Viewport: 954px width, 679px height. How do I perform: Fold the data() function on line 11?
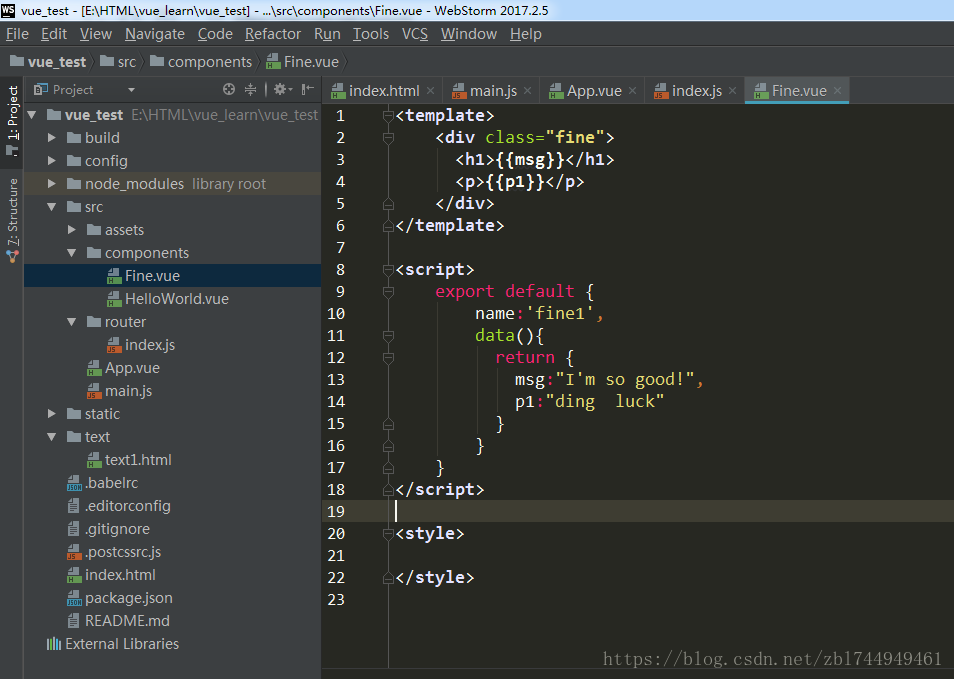(388, 335)
